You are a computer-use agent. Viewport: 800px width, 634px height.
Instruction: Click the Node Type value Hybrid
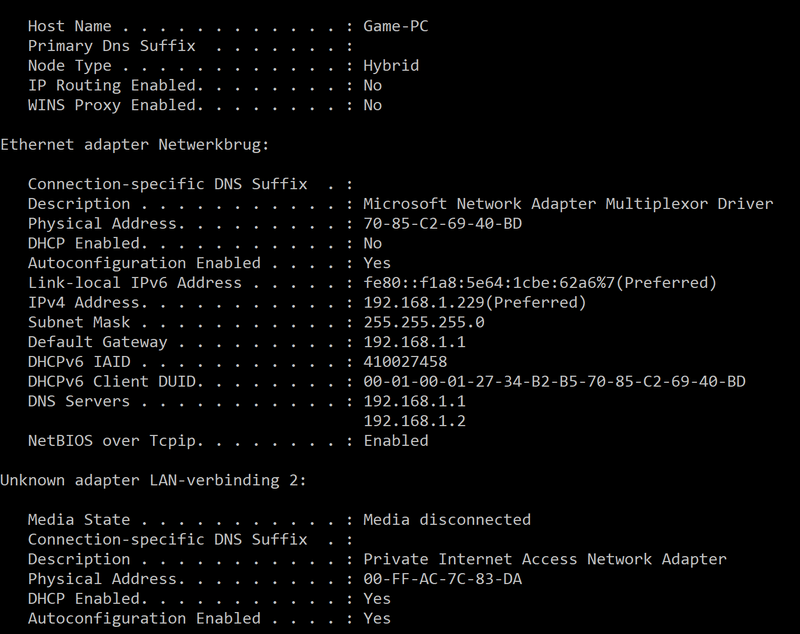[x=391, y=66]
